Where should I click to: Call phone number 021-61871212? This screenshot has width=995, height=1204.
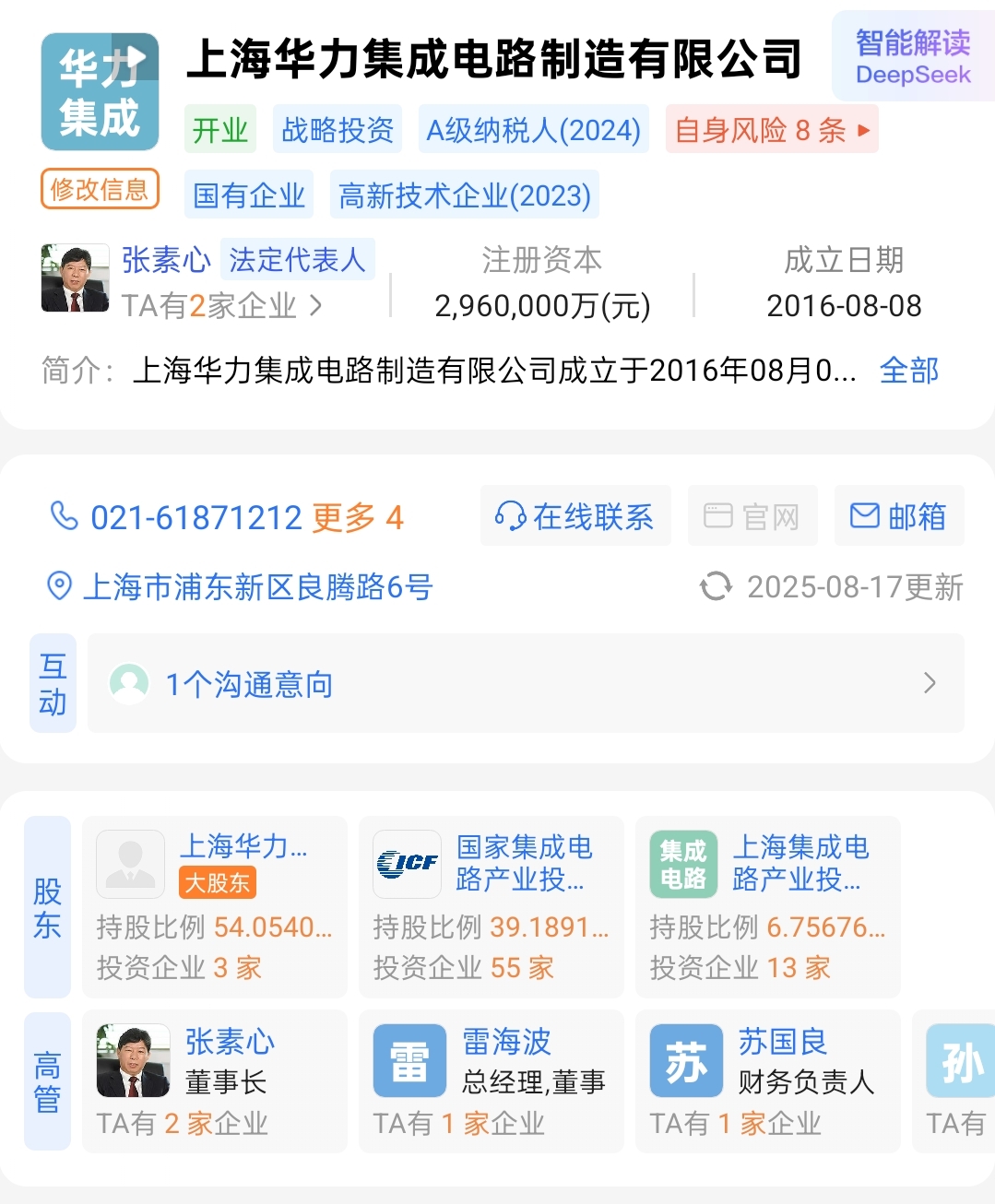click(196, 517)
